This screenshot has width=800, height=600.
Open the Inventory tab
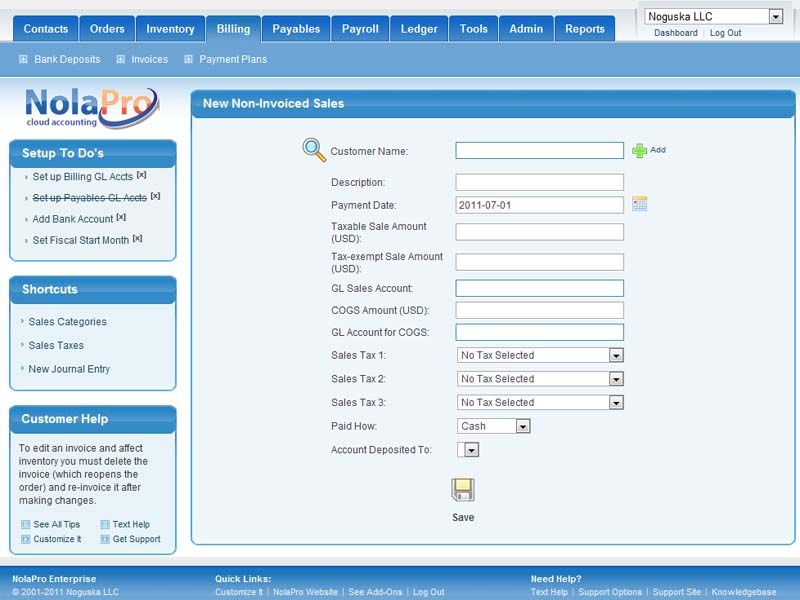point(170,29)
